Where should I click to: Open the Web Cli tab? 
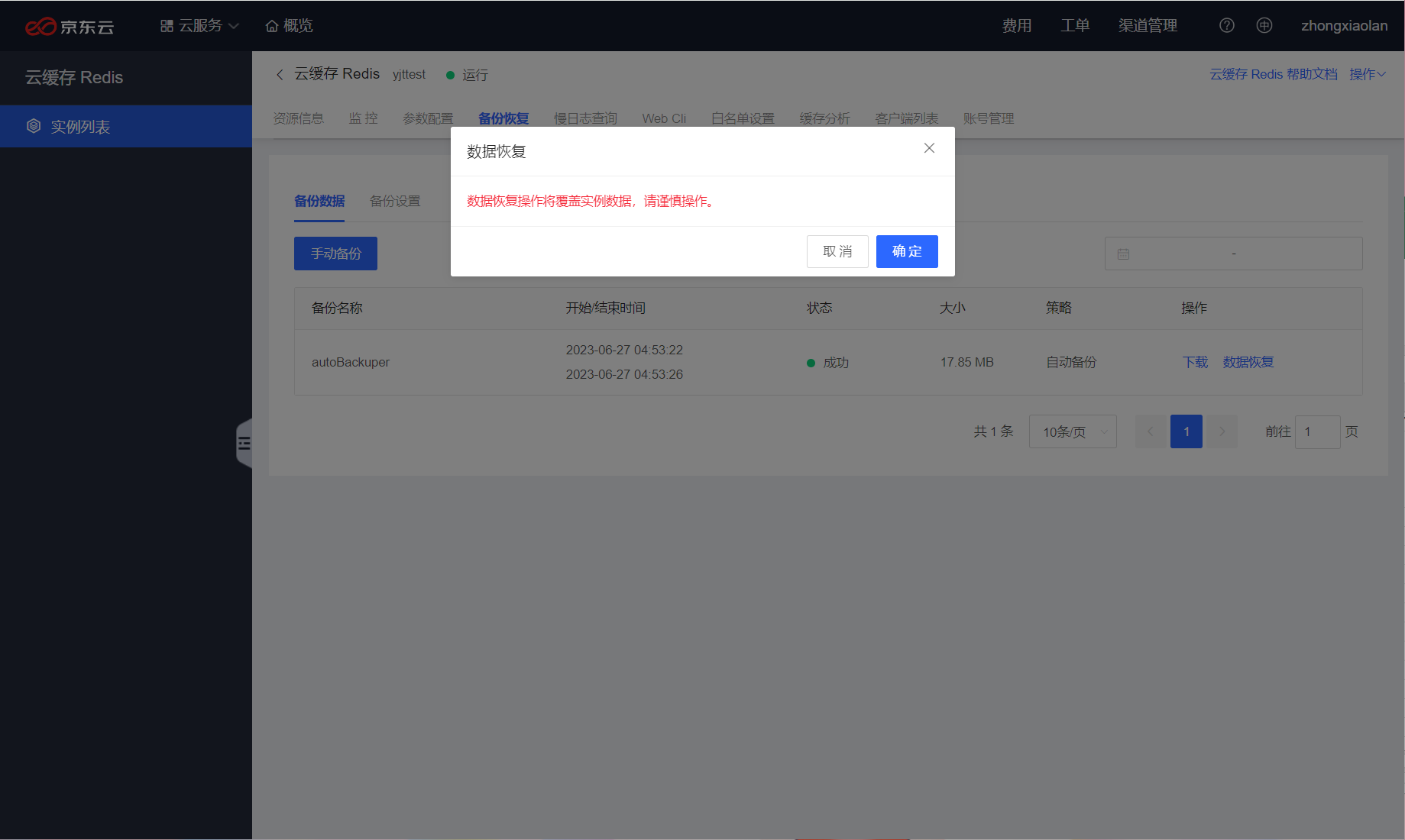coord(664,118)
